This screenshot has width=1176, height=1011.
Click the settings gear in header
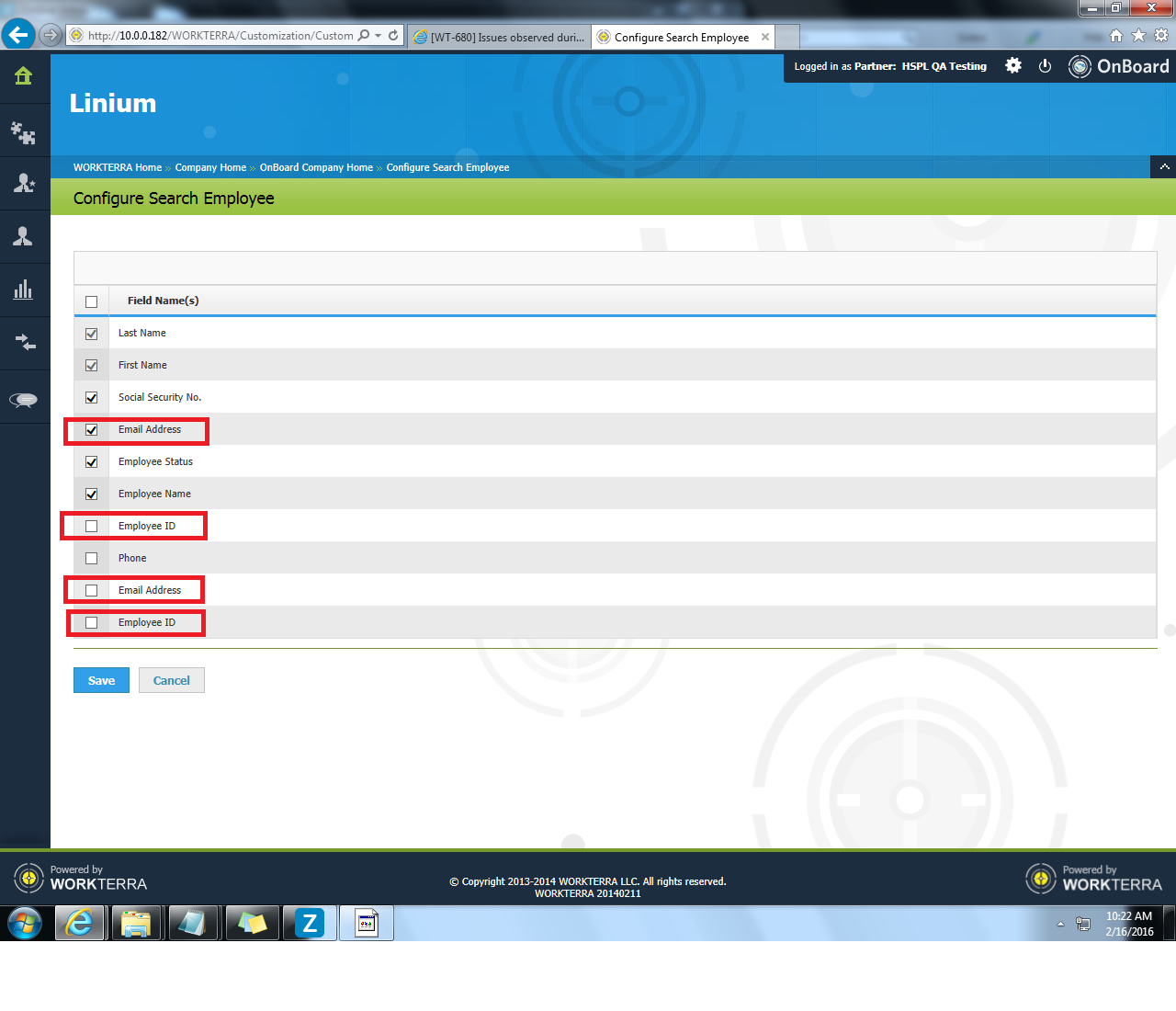click(1013, 66)
